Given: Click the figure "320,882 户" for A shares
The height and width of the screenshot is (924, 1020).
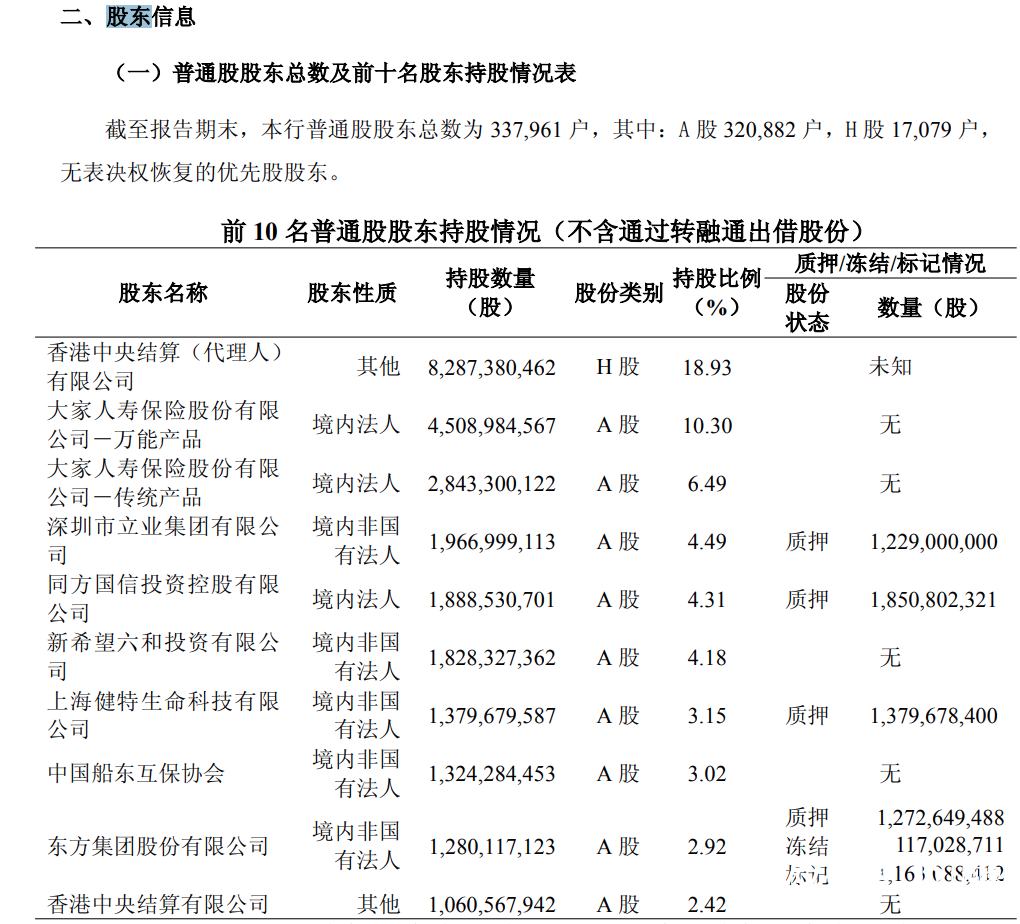Looking at the screenshot, I should [772, 129].
